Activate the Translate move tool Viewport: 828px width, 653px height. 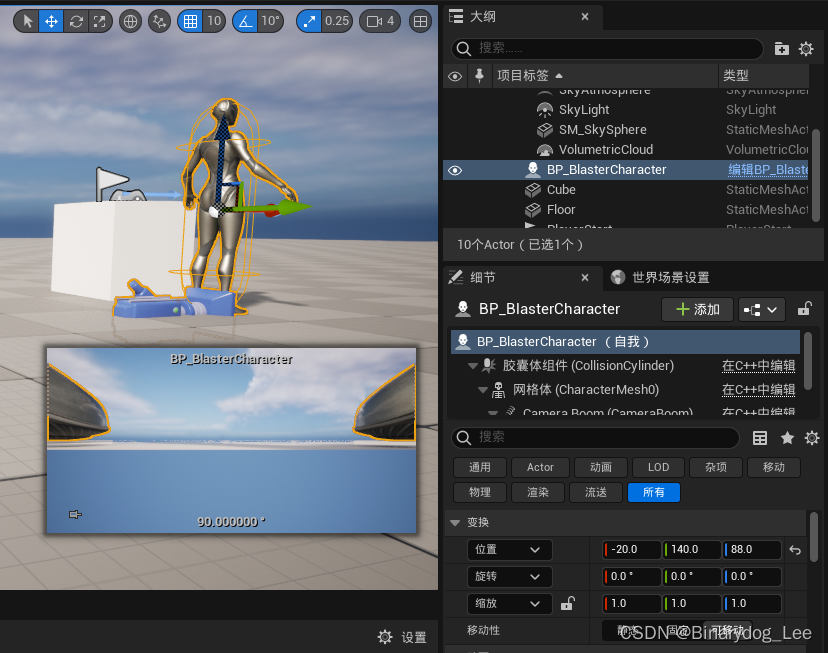click(51, 21)
